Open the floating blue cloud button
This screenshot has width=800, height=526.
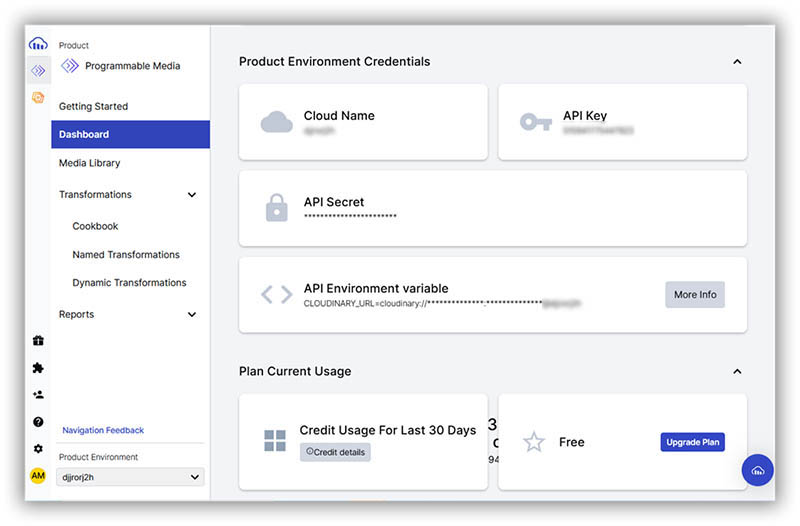pyautogui.click(x=757, y=470)
